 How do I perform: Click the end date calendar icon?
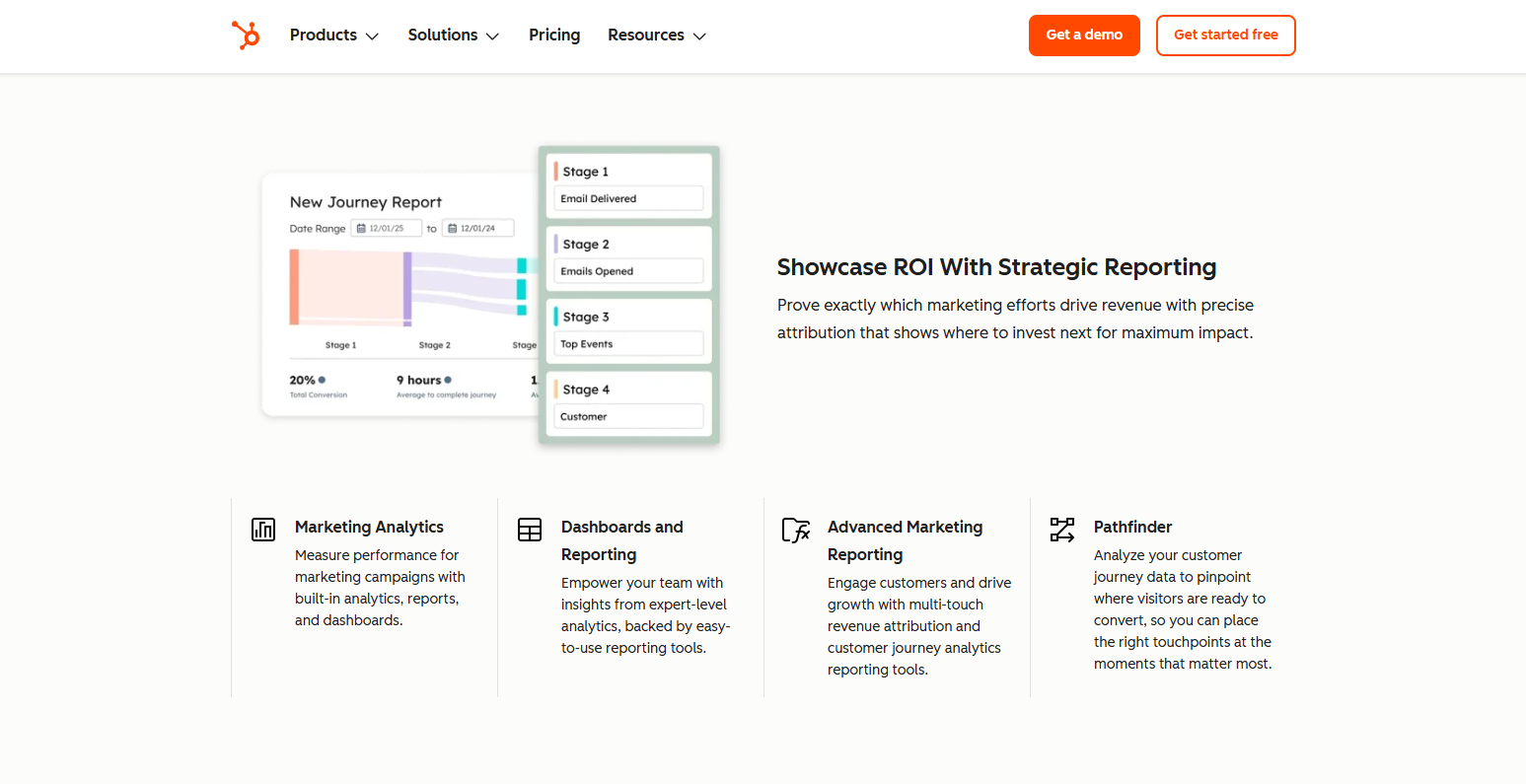tap(452, 229)
